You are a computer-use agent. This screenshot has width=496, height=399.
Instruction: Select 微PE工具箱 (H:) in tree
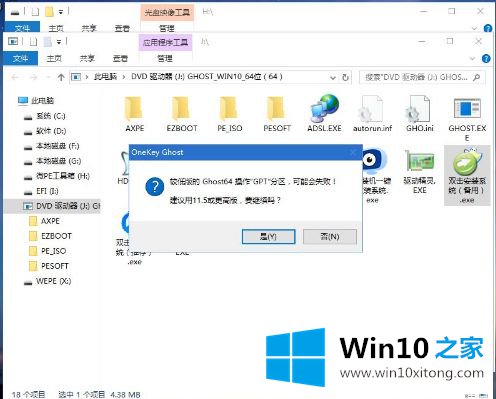[x=56, y=176]
